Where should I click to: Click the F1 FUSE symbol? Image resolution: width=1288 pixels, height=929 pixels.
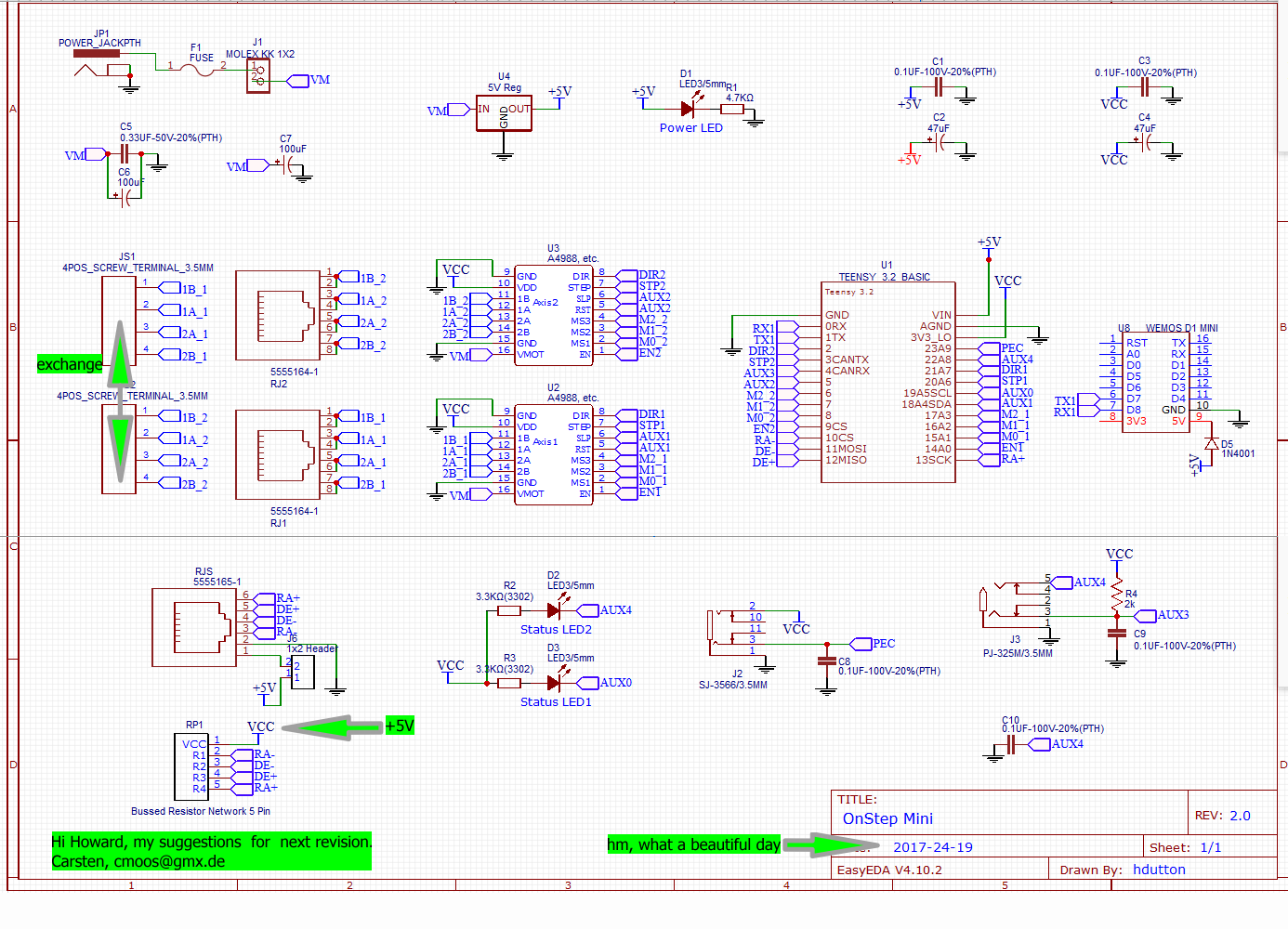coord(198,69)
